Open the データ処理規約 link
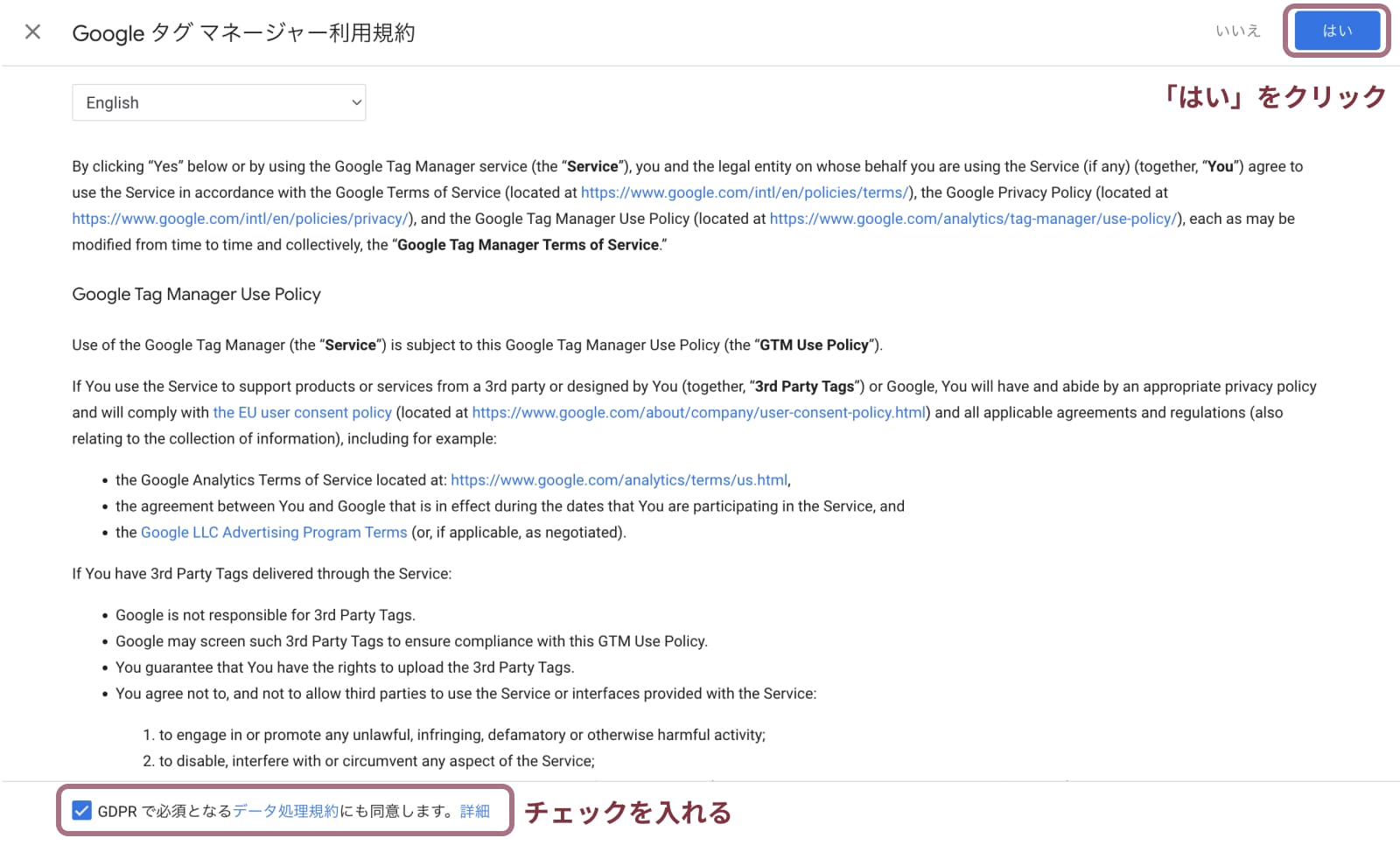The width and height of the screenshot is (1400, 845). coord(285,811)
